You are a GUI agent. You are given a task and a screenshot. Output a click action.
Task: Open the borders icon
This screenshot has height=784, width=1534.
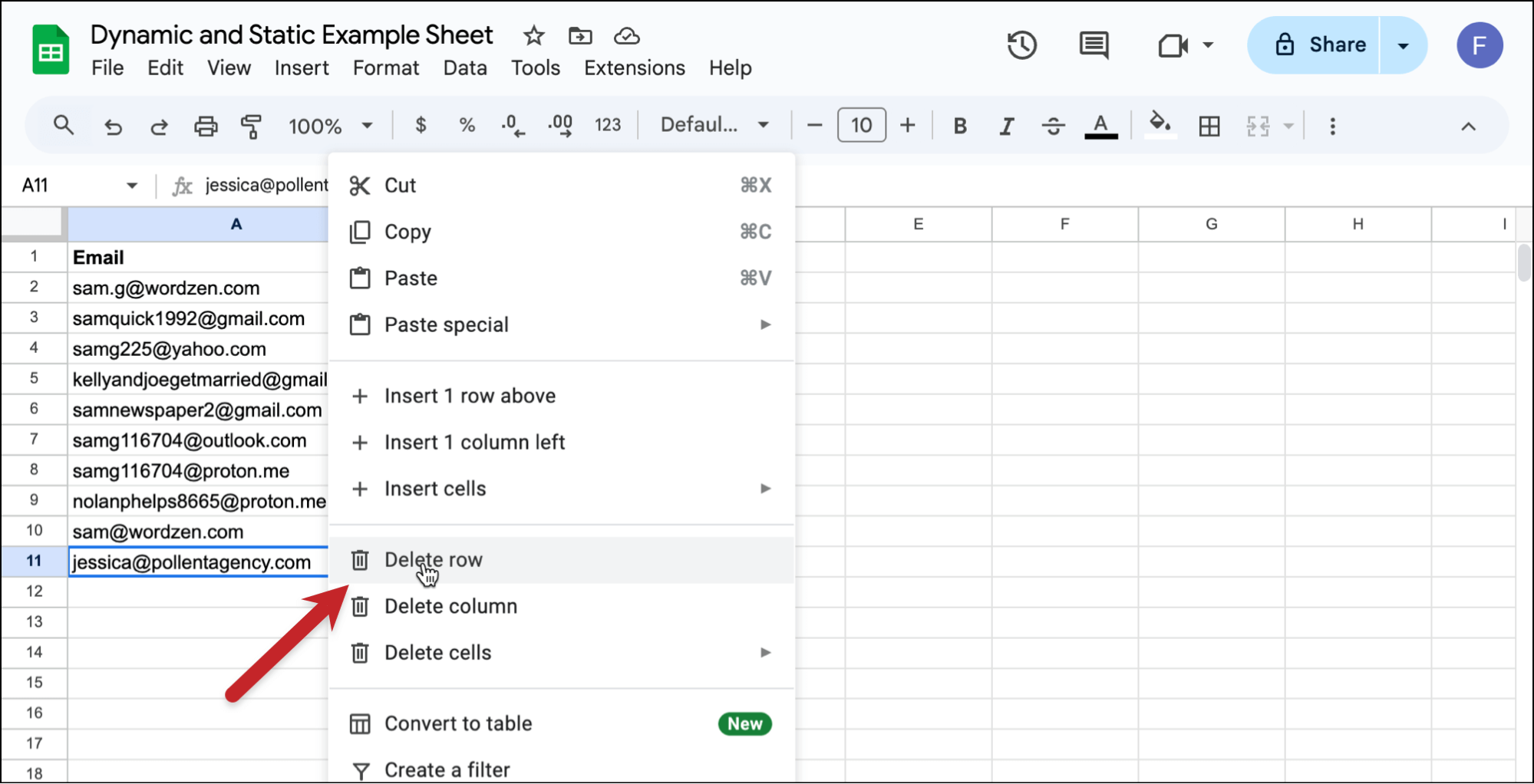(1209, 126)
